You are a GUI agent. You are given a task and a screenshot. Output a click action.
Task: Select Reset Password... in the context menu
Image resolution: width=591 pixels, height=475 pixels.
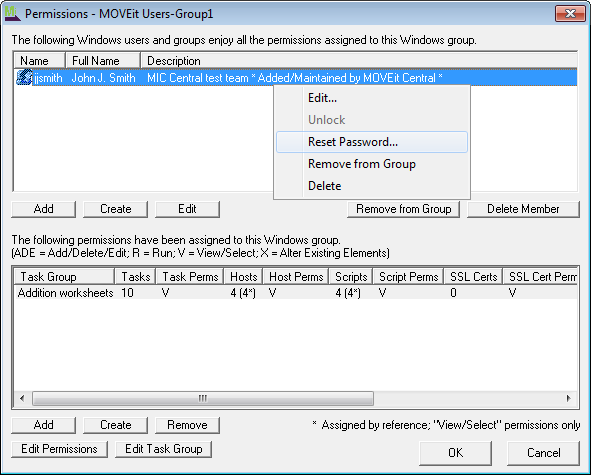pos(372,142)
